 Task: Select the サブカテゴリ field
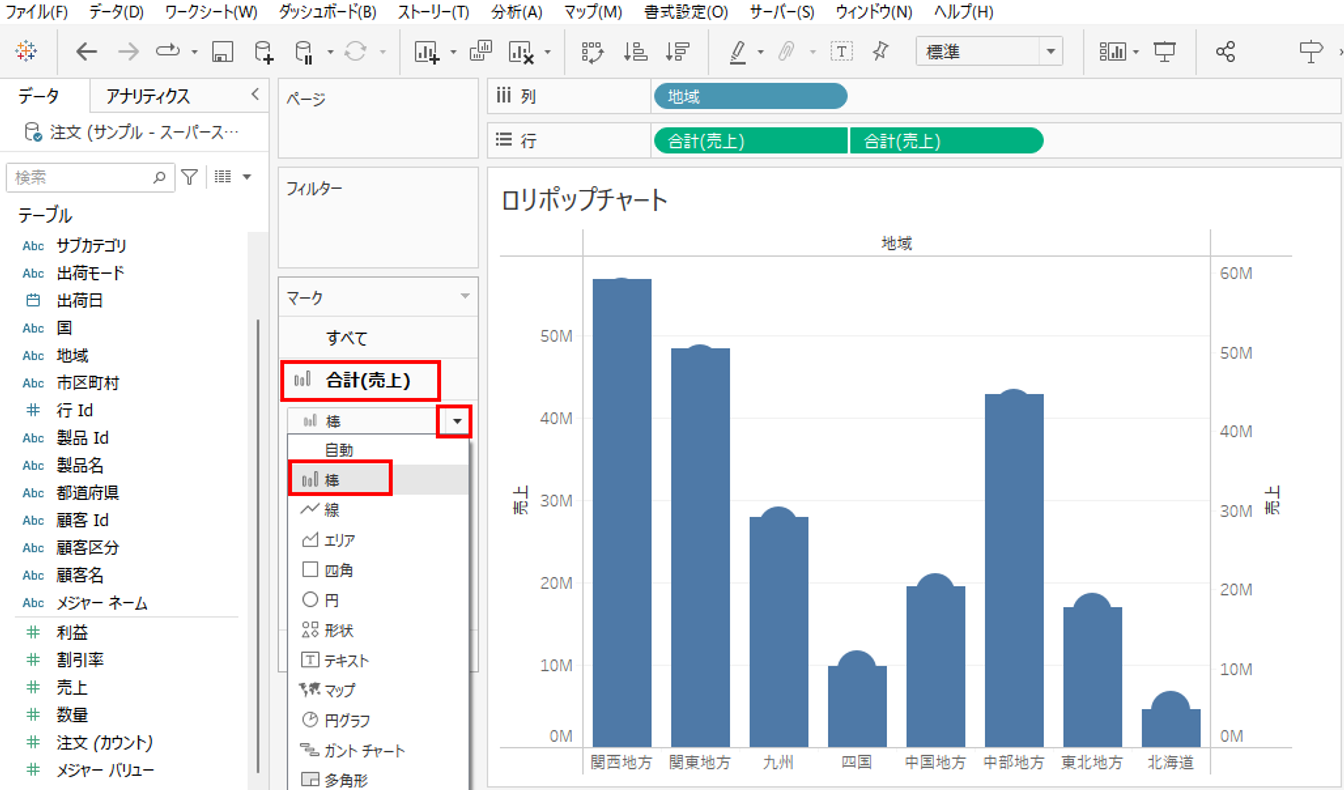tap(91, 245)
